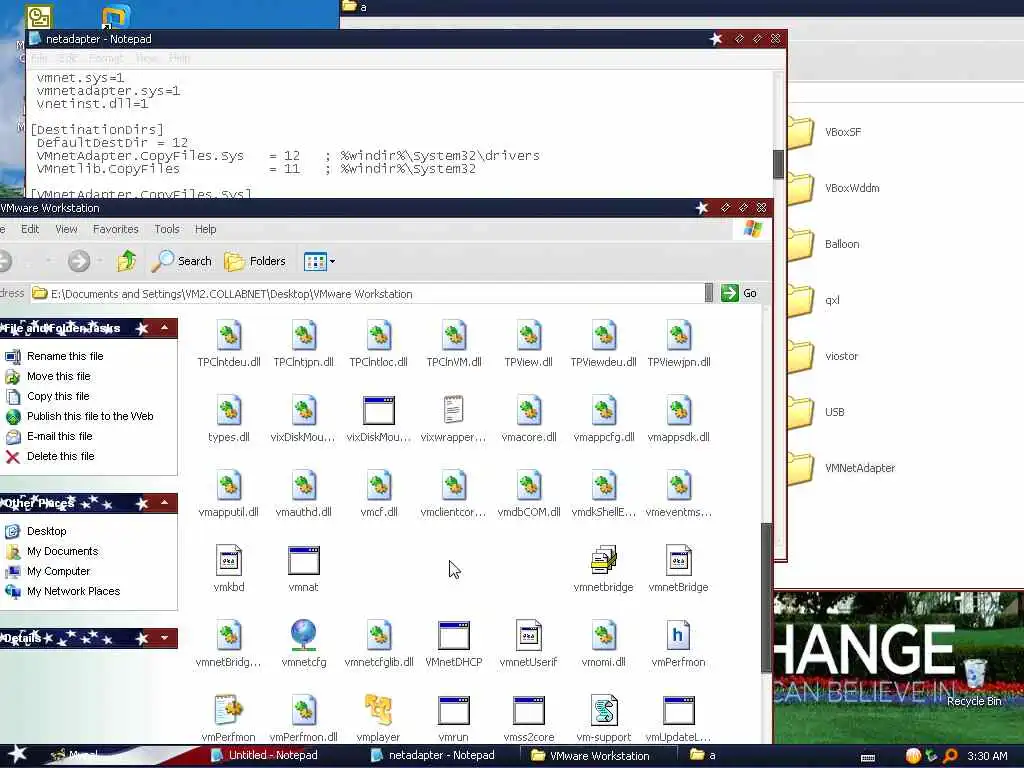Image resolution: width=1024 pixels, height=768 pixels.
Task: Click the Notepad vertical scrollbar thumb
Action: (778, 163)
